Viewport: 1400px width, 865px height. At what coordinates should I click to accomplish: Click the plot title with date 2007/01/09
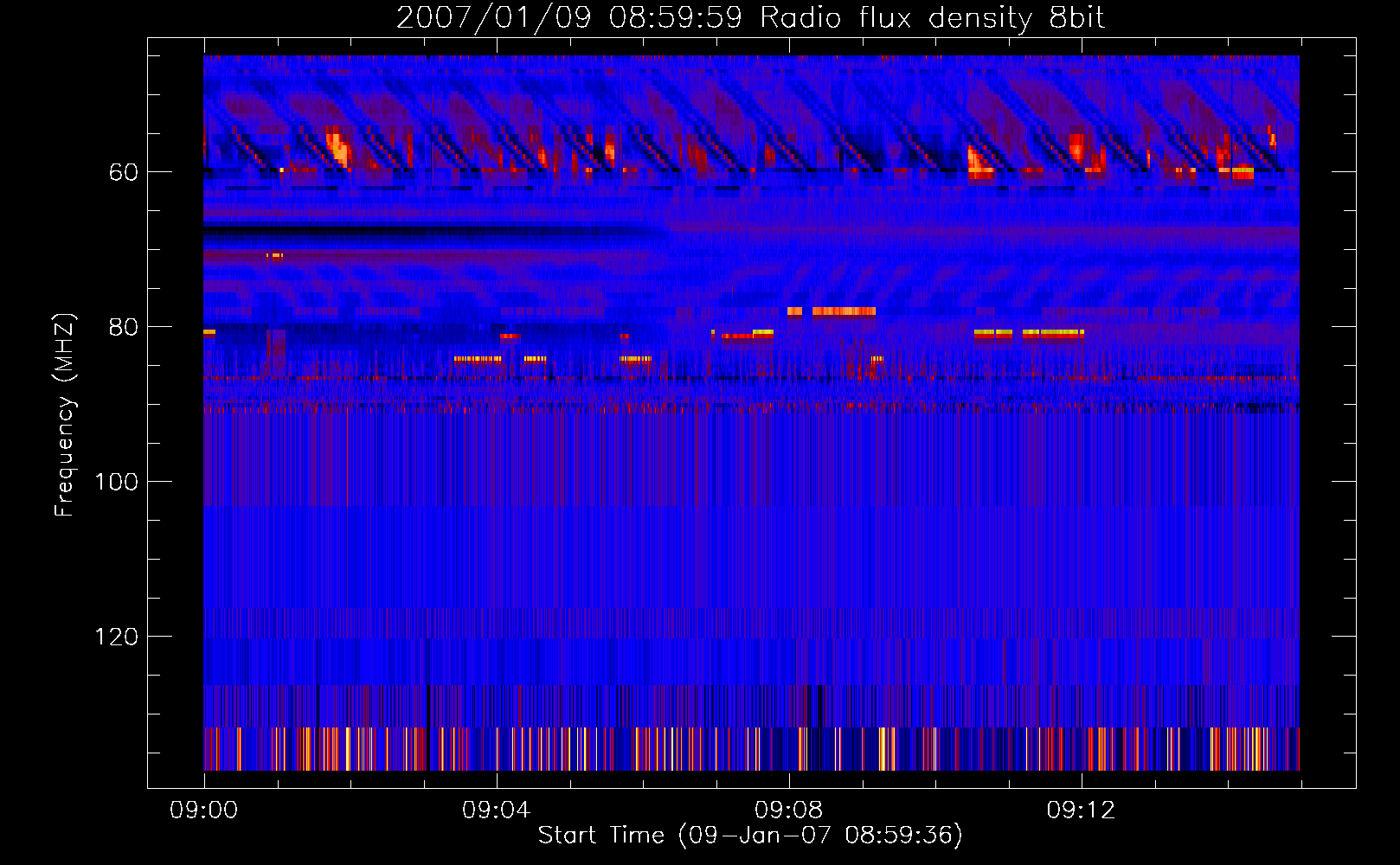pyautogui.click(x=750, y=17)
